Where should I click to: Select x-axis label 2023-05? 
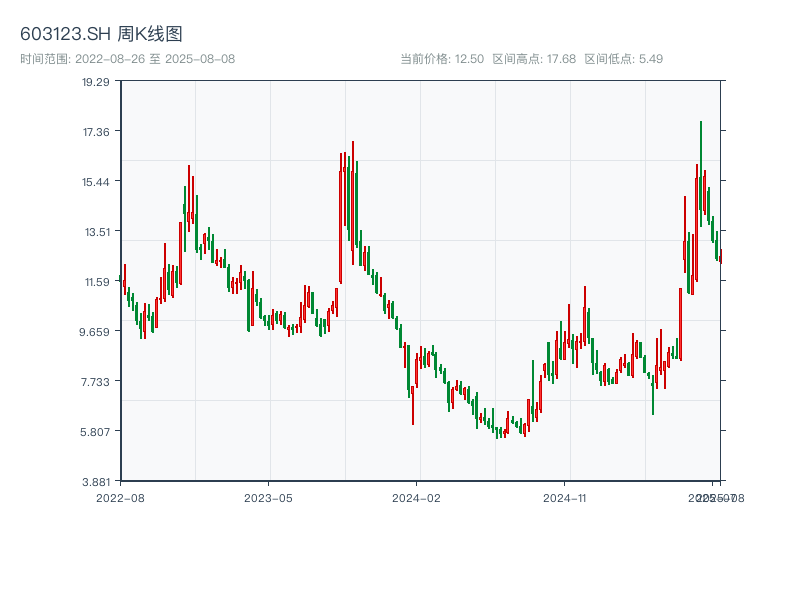click(x=268, y=498)
